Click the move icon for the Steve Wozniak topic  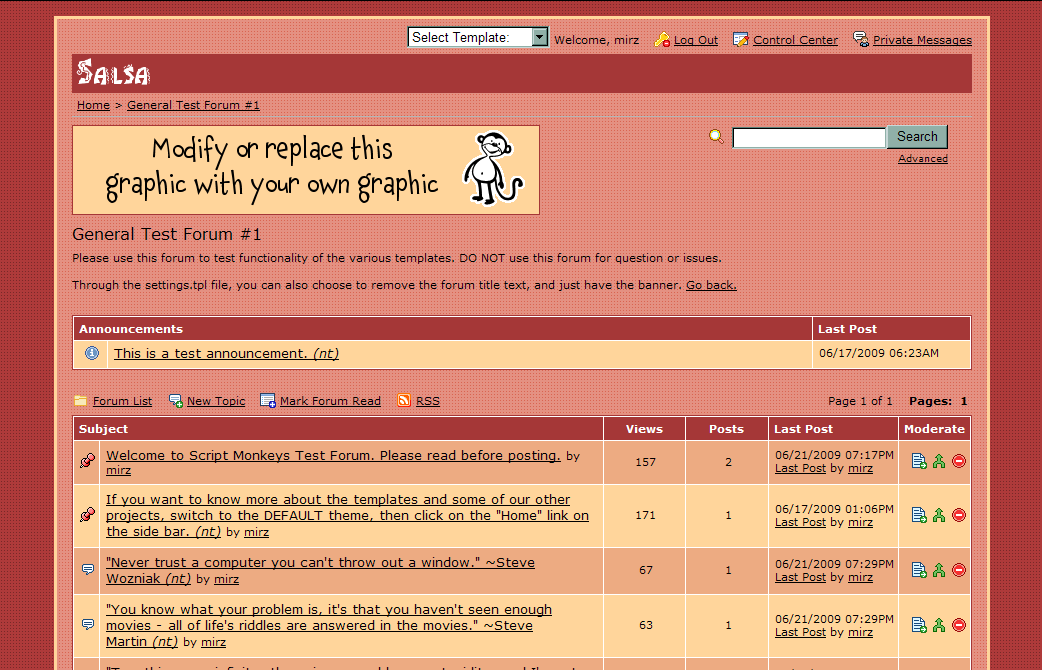click(919, 570)
